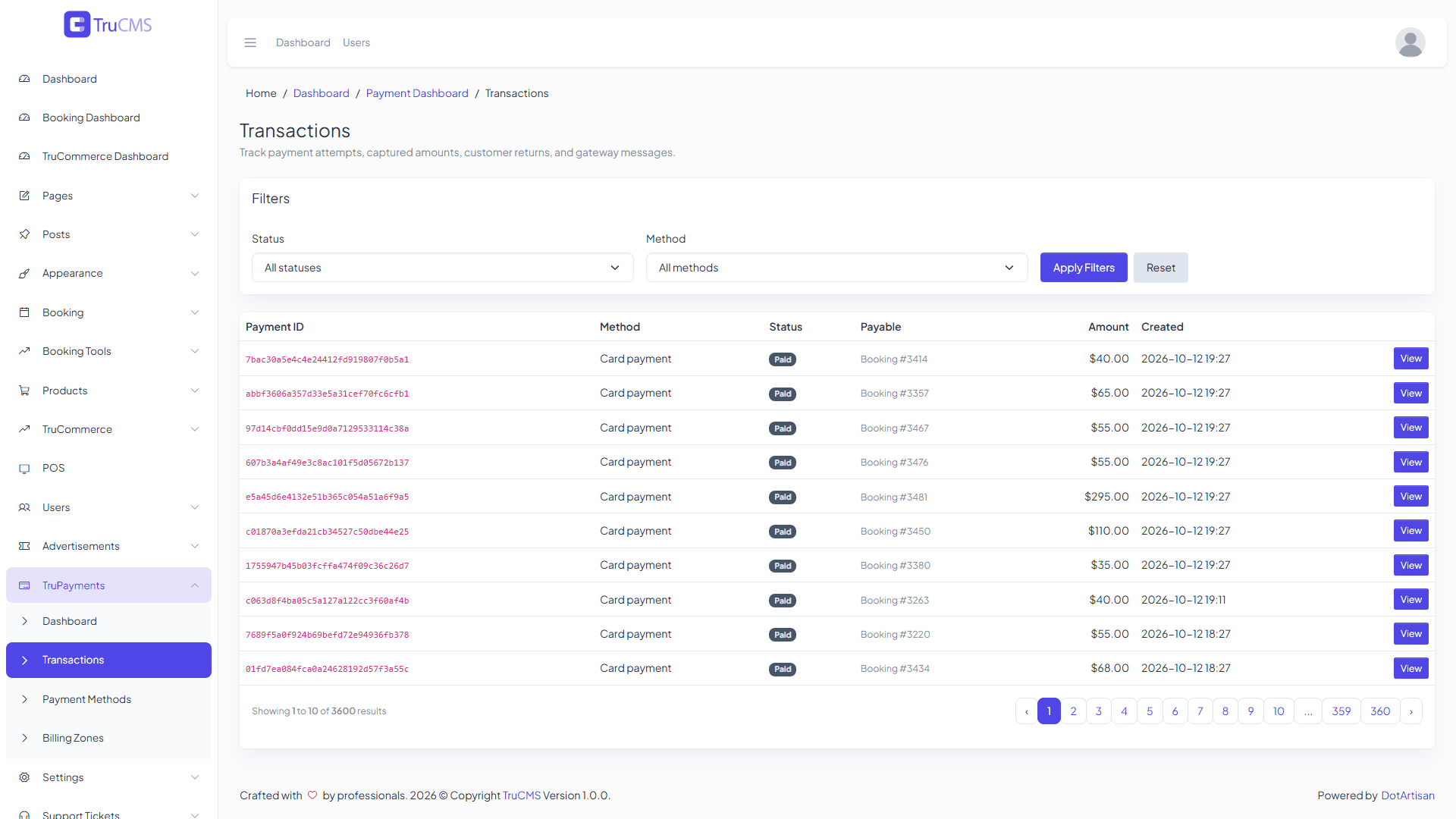This screenshot has width=1456, height=819.
Task: Click the TruCommerce Dashboard sidebar icon
Action: tap(24, 156)
